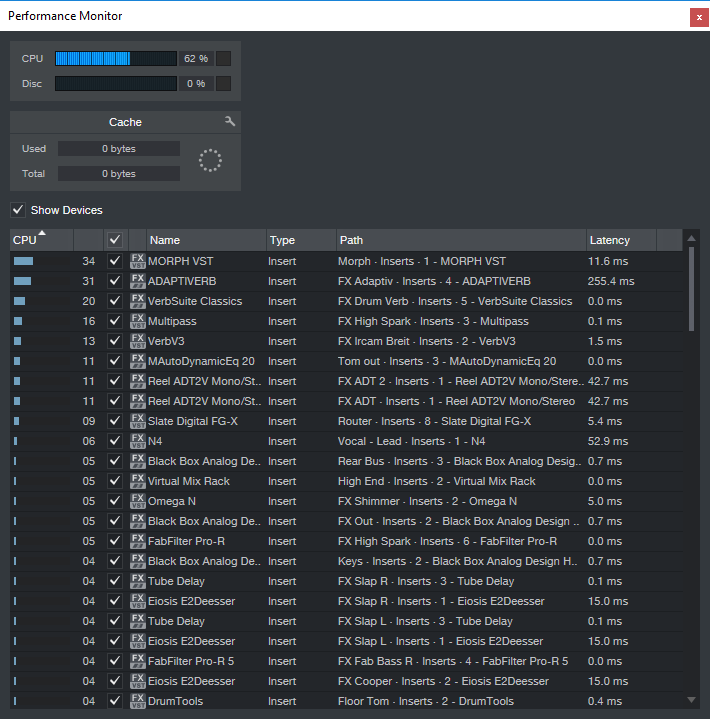Viewport: 710px width, 719px height.
Task: Click the 'Floor Tom - Inserts - 2' path
Action: (x=426, y=701)
